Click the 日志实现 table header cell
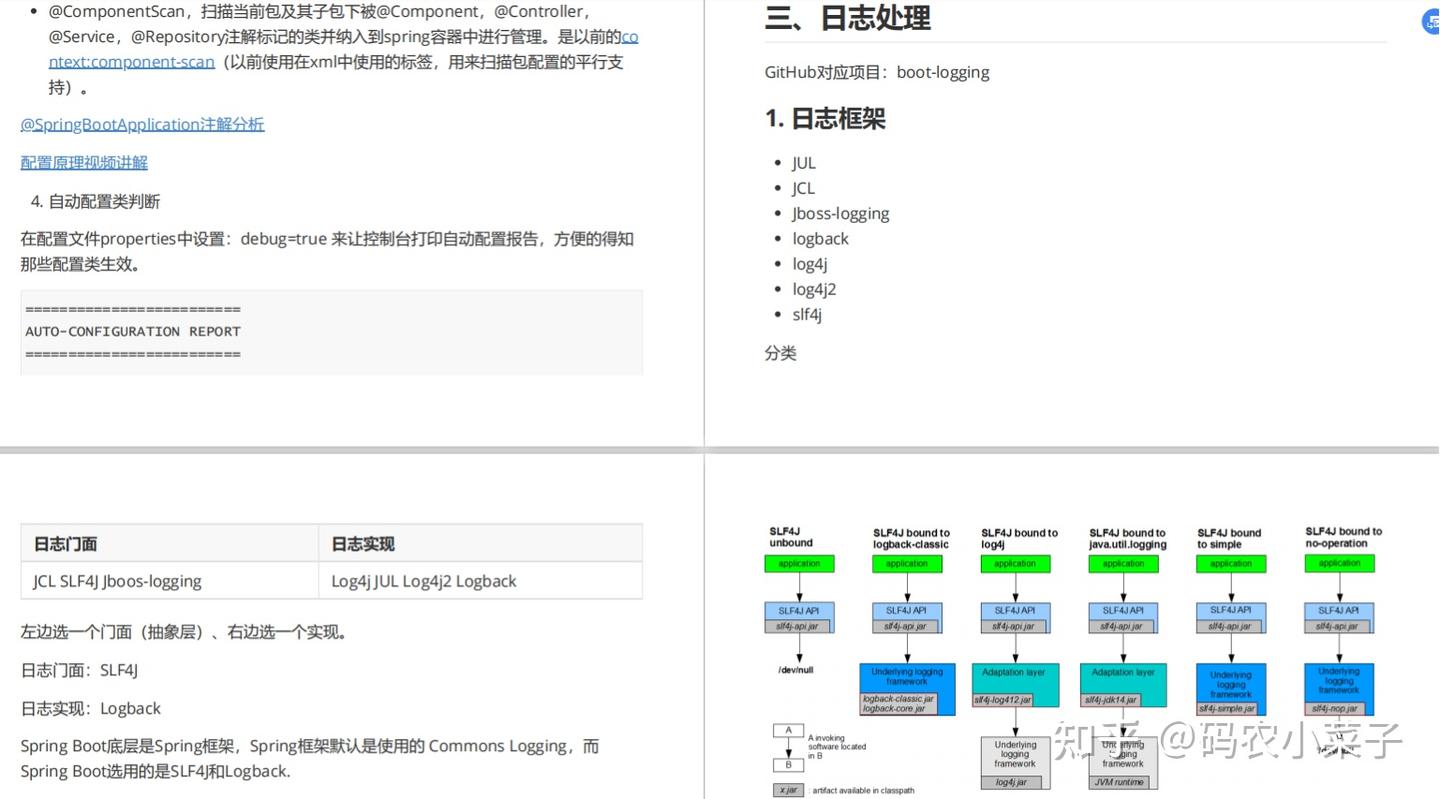Viewport: 1440px width, 799px height. click(x=362, y=543)
